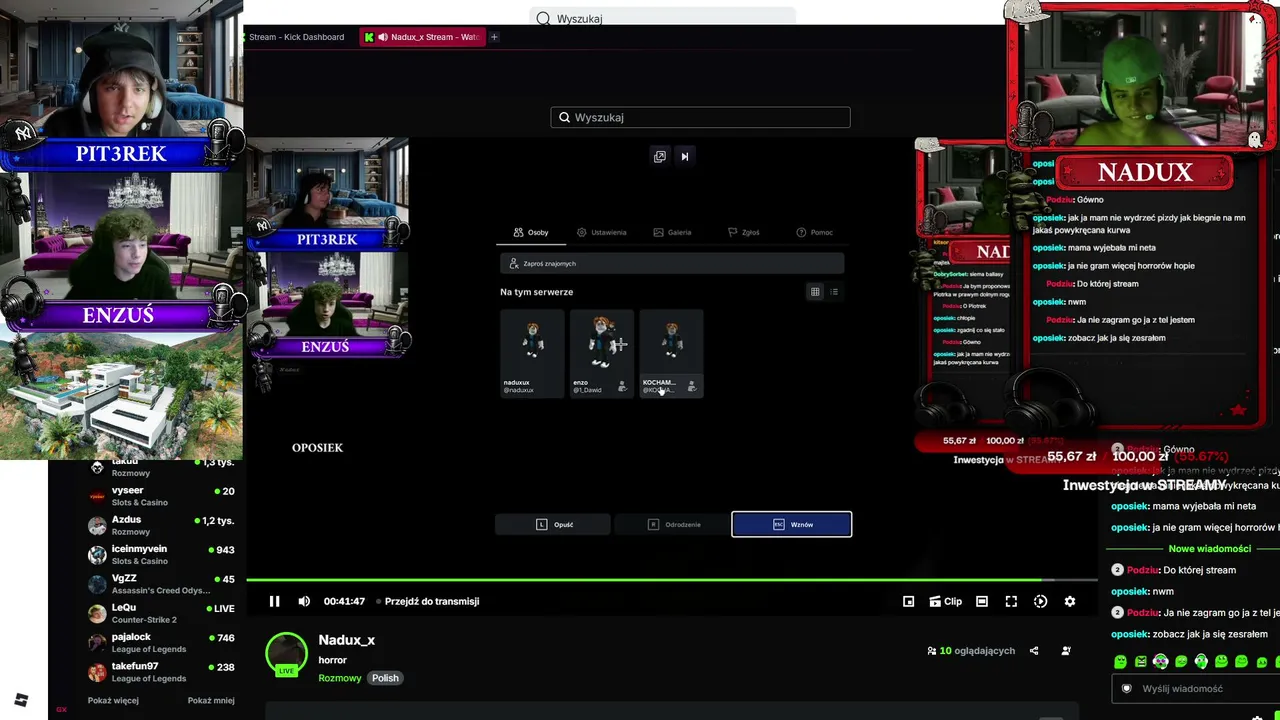
Task: Insert the green emote wearing headphones
Action: 1201,662
